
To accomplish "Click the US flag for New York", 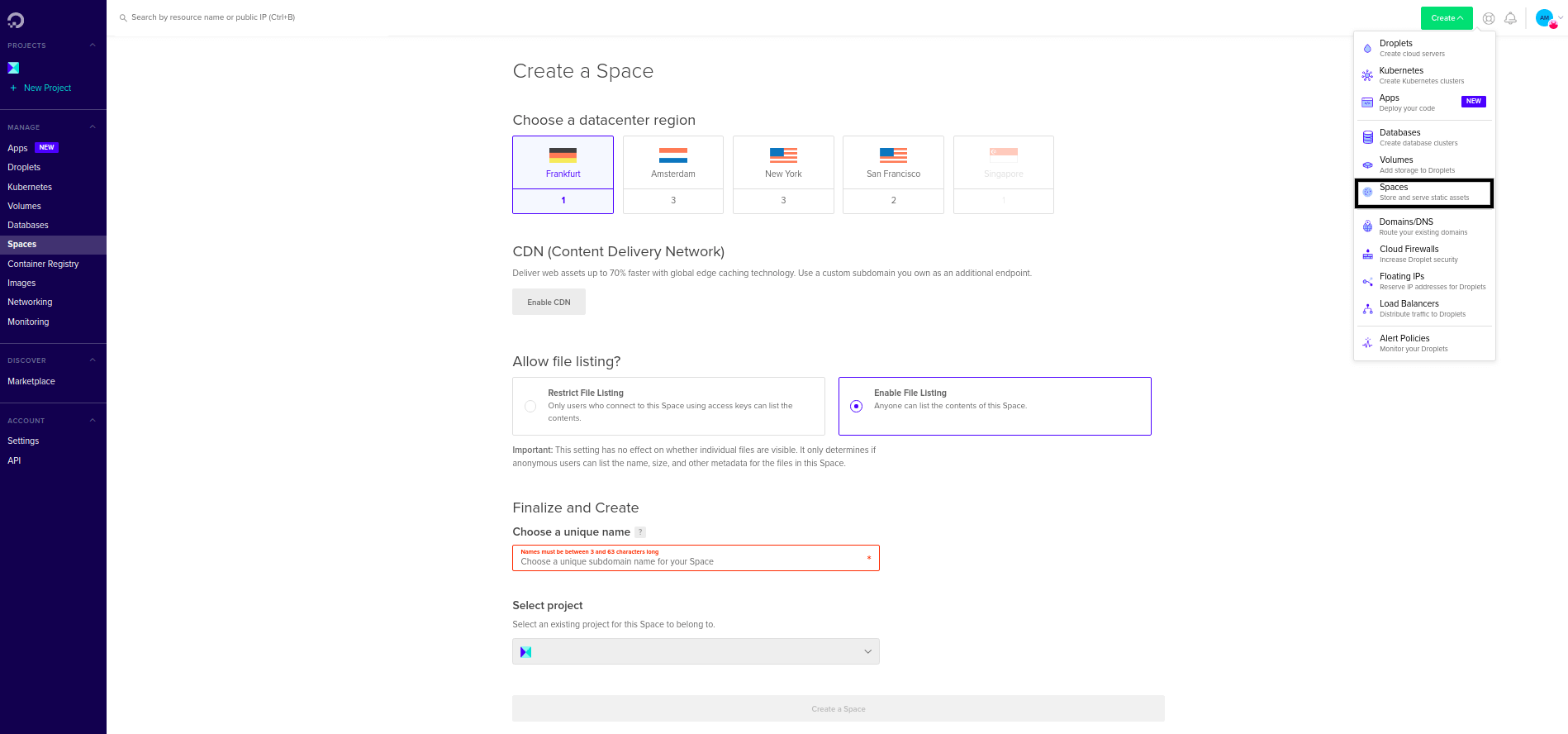I will [783, 155].
